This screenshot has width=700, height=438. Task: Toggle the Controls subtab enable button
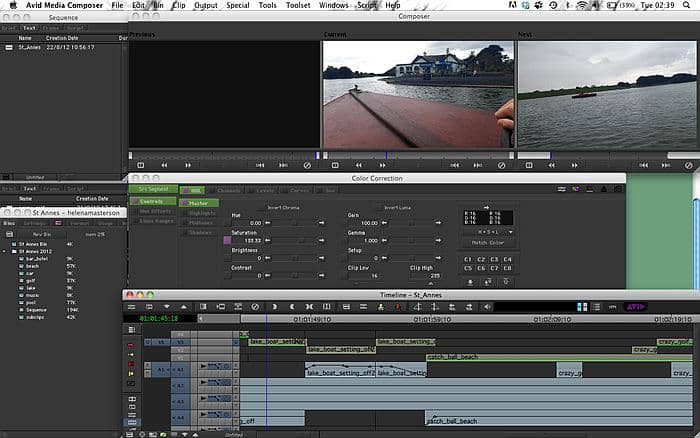click(134, 202)
